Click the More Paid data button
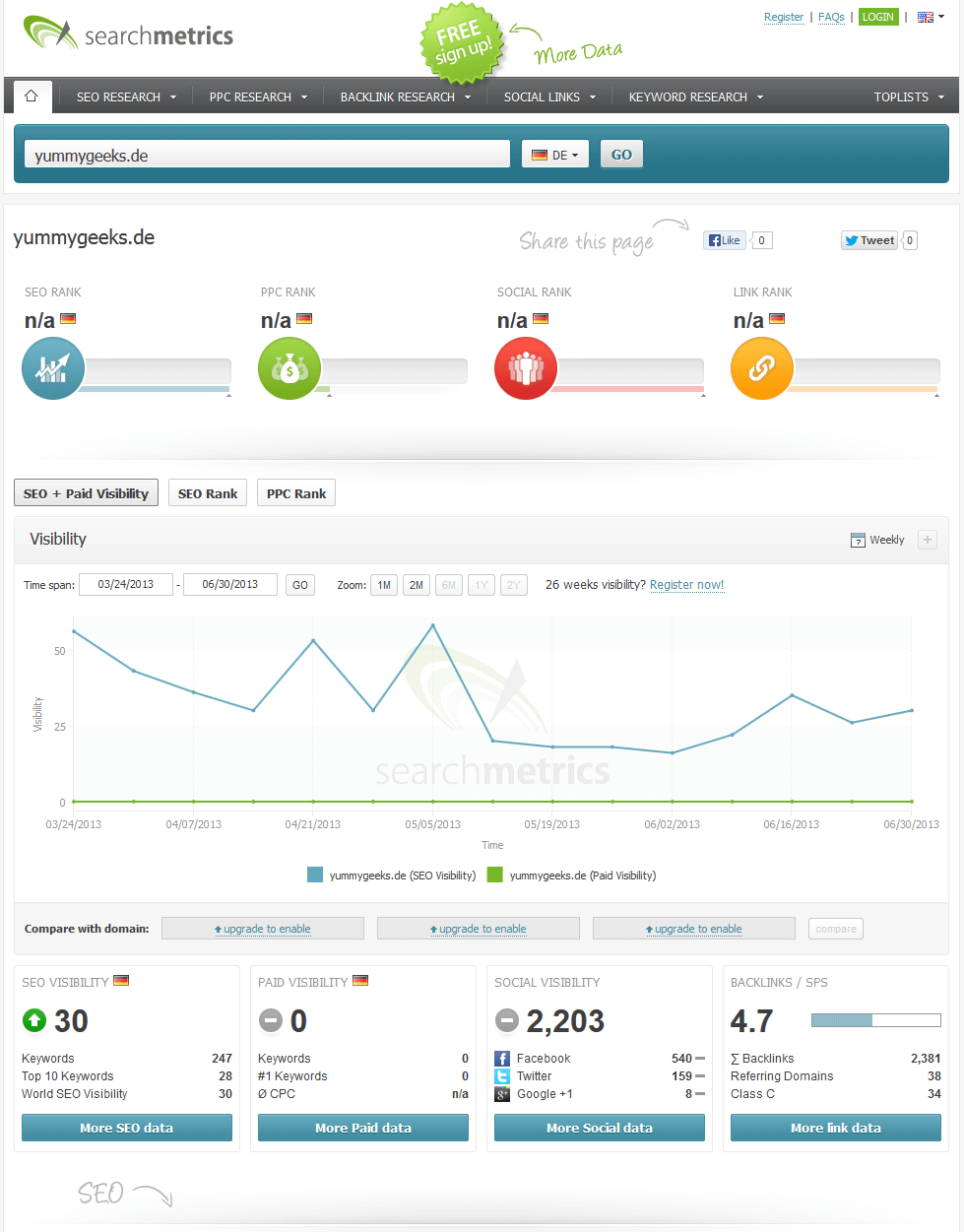The height and width of the screenshot is (1232, 964). (x=363, y=1128)
